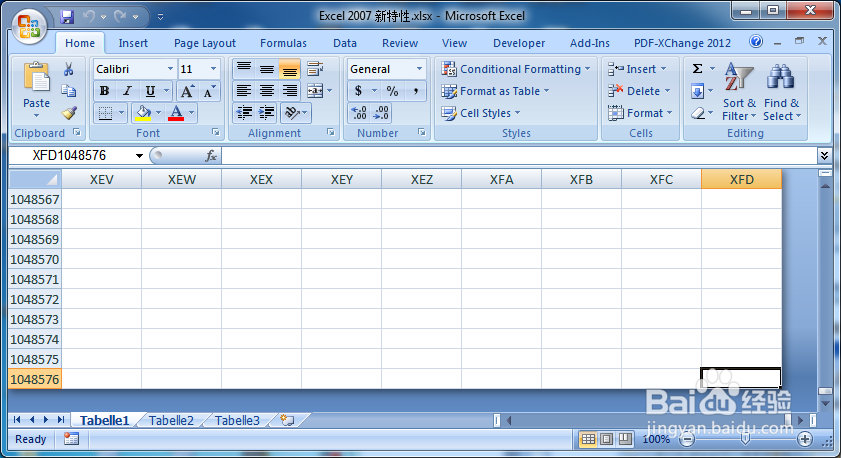
Task: Expand the formula bar
Action: 824,156
